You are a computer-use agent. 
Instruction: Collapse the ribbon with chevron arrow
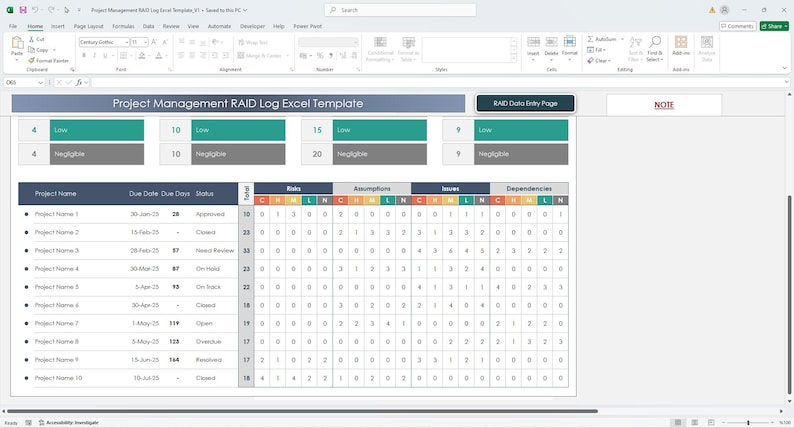tap(785, 68)
